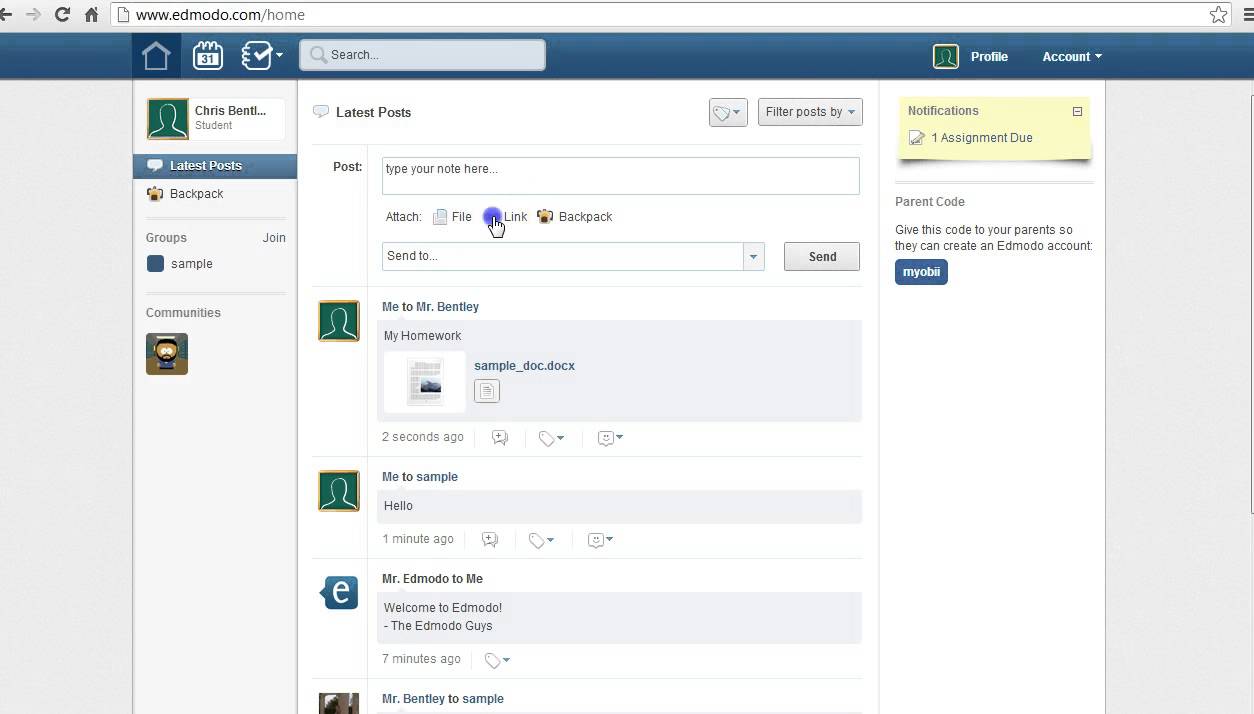Open the community avatar icon
This screenshot has width=1254, height=714.
click(167, 354)
